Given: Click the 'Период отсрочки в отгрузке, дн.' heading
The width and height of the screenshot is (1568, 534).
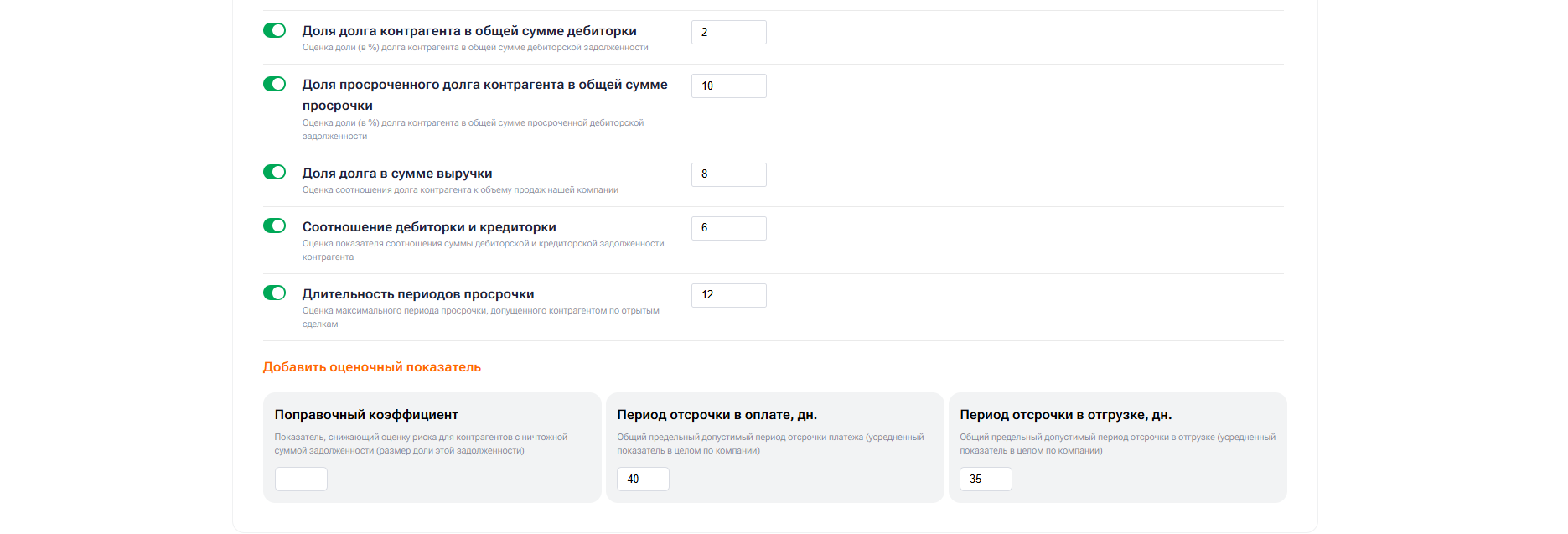Looking at the screenshot, I should tap(1065, 415).
